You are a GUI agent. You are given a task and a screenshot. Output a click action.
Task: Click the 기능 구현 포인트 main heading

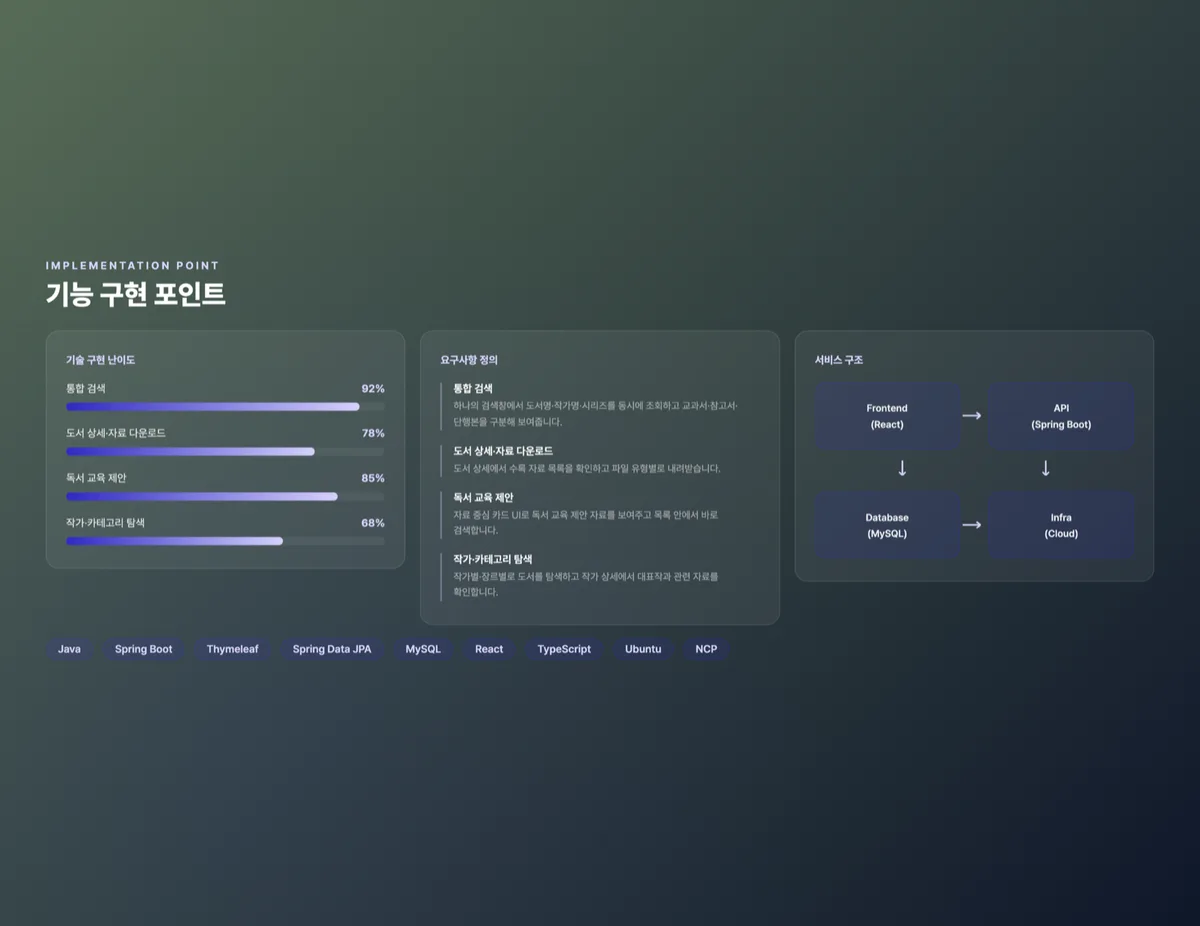(x=135, y=295)
